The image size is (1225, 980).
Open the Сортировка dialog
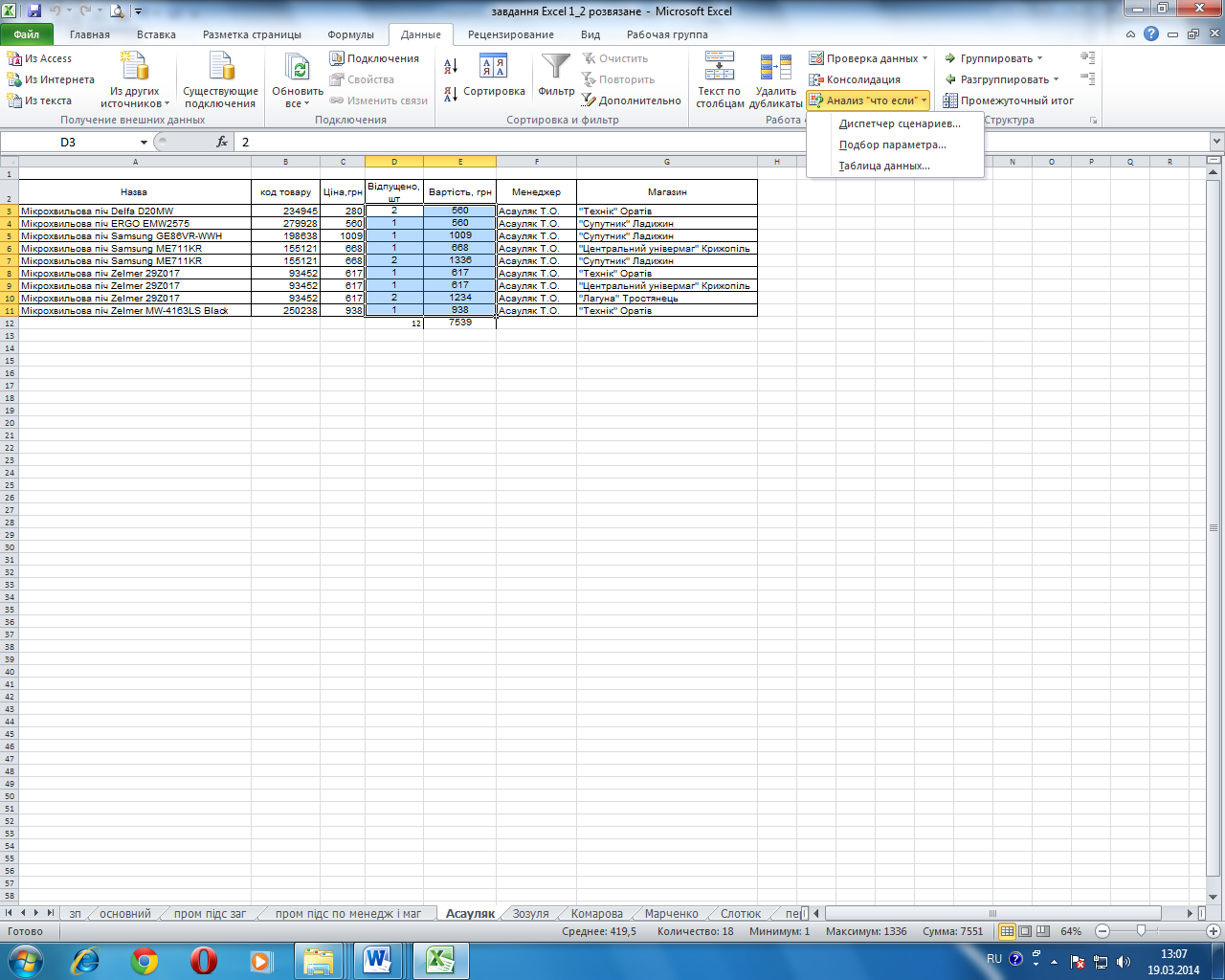pyautogui.click(x=494, y=77)
